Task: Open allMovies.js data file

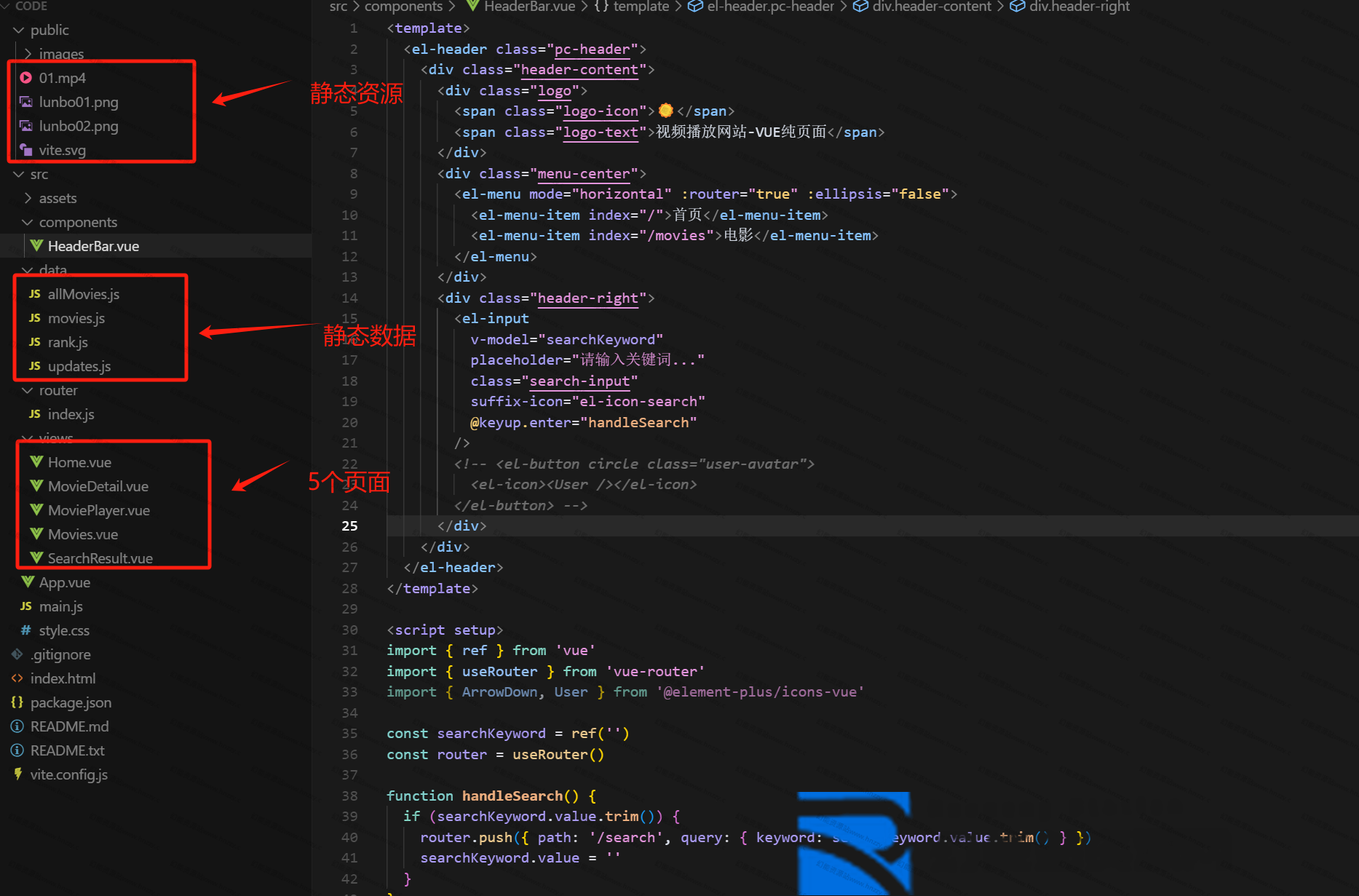Action: [x=83, y=294]
